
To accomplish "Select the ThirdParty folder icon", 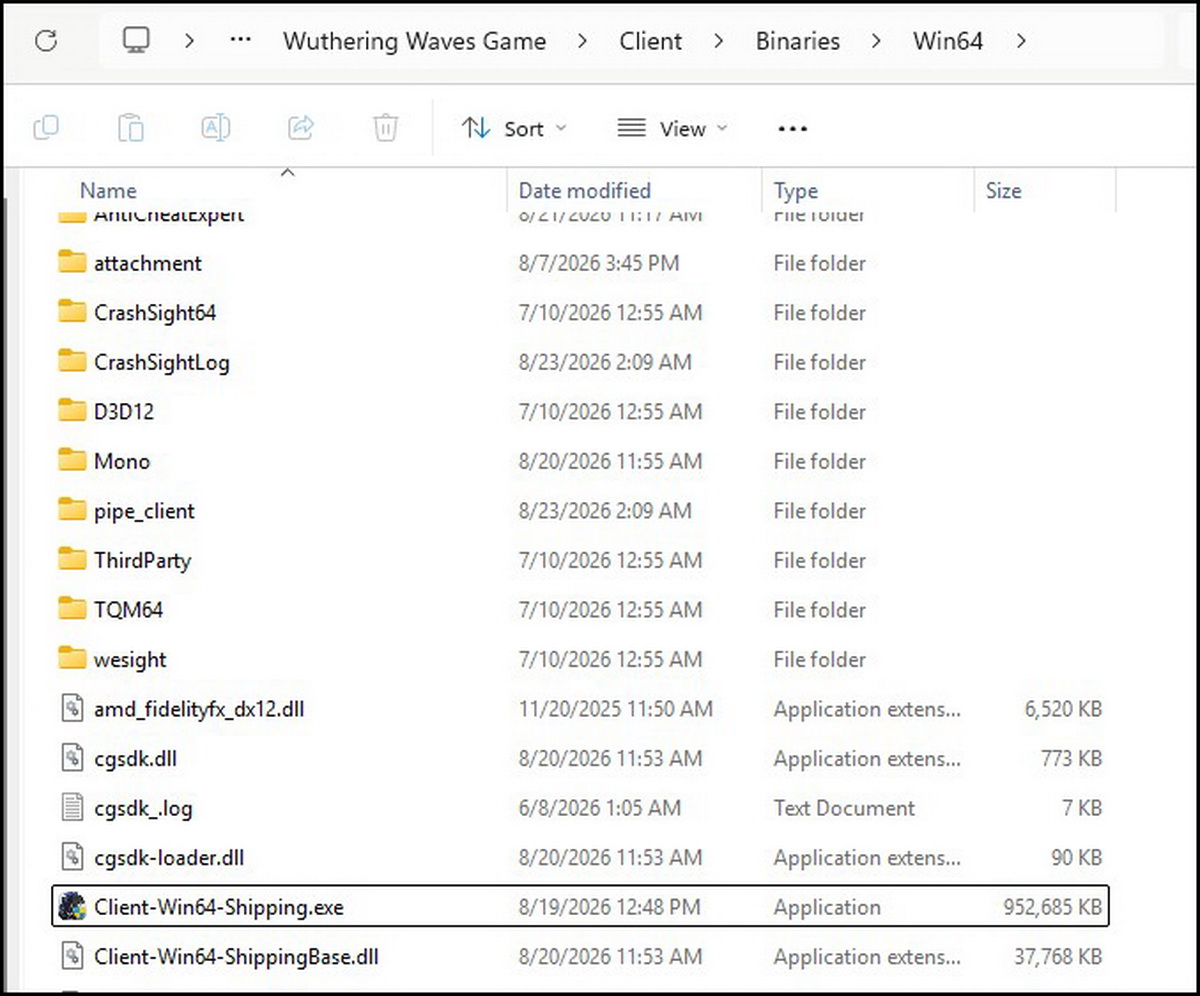I will (72, 559).
